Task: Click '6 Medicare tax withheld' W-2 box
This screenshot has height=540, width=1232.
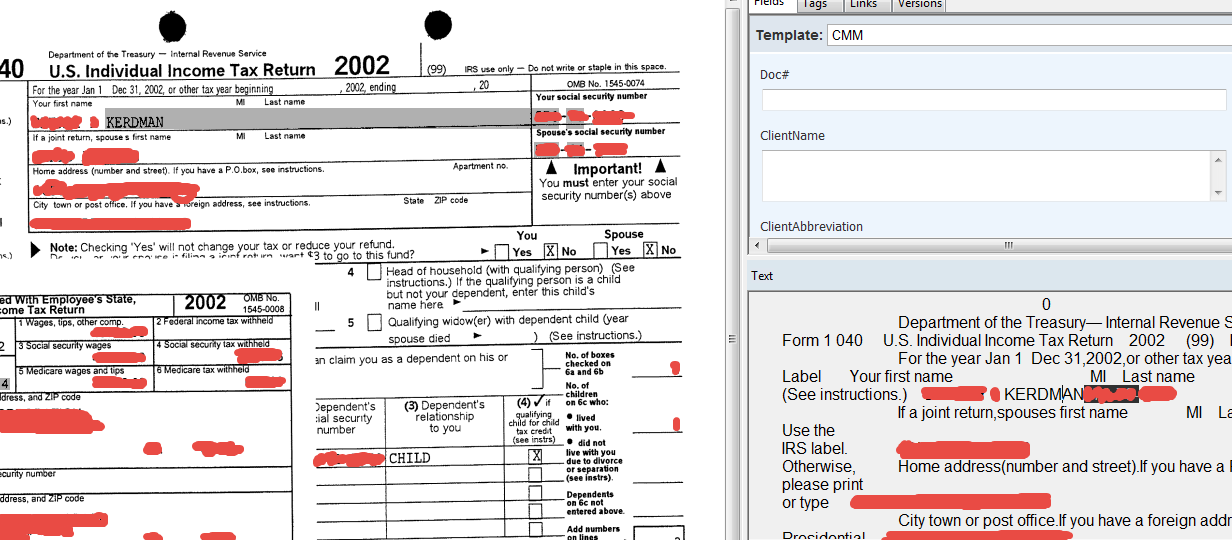Action: [221, 376]
